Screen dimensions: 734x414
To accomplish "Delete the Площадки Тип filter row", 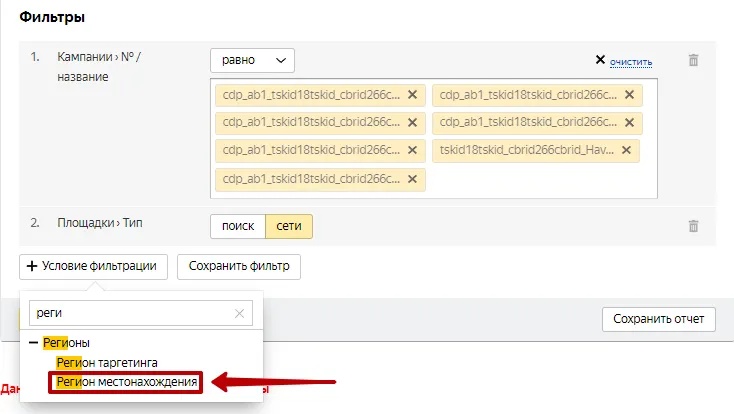I will point(693,227).
